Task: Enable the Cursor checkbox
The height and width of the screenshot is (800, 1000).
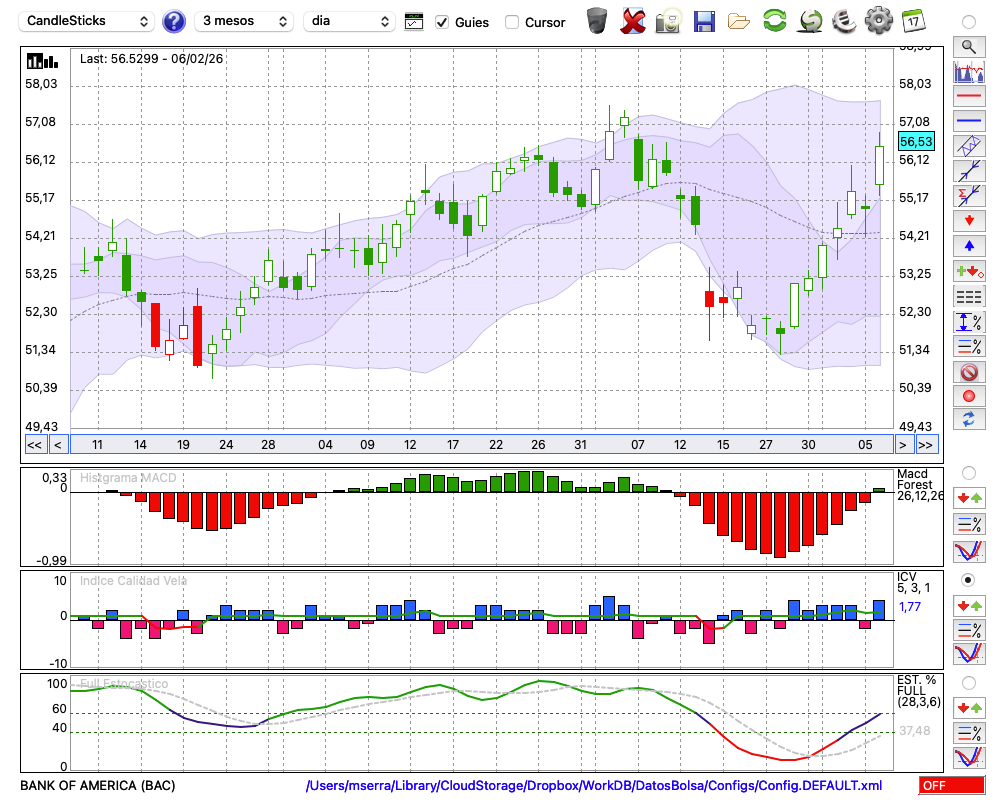Action: pos(511,22)
